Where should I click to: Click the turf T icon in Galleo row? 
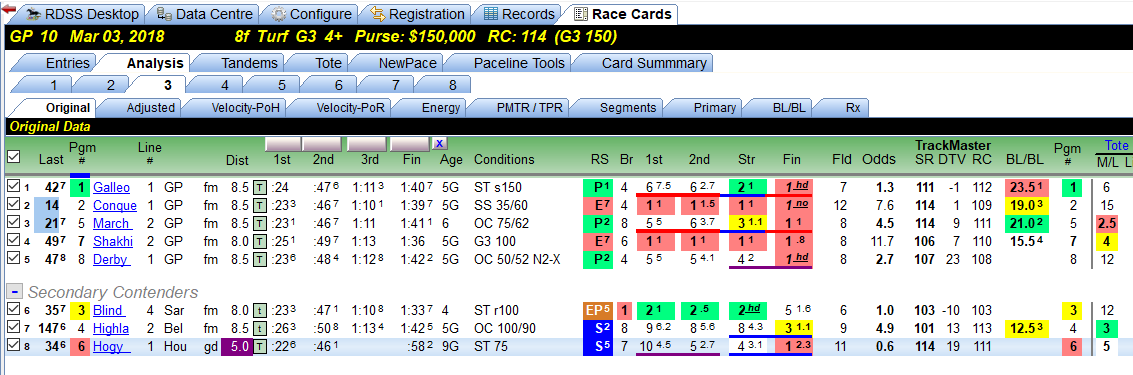click(x=259, y=188)
